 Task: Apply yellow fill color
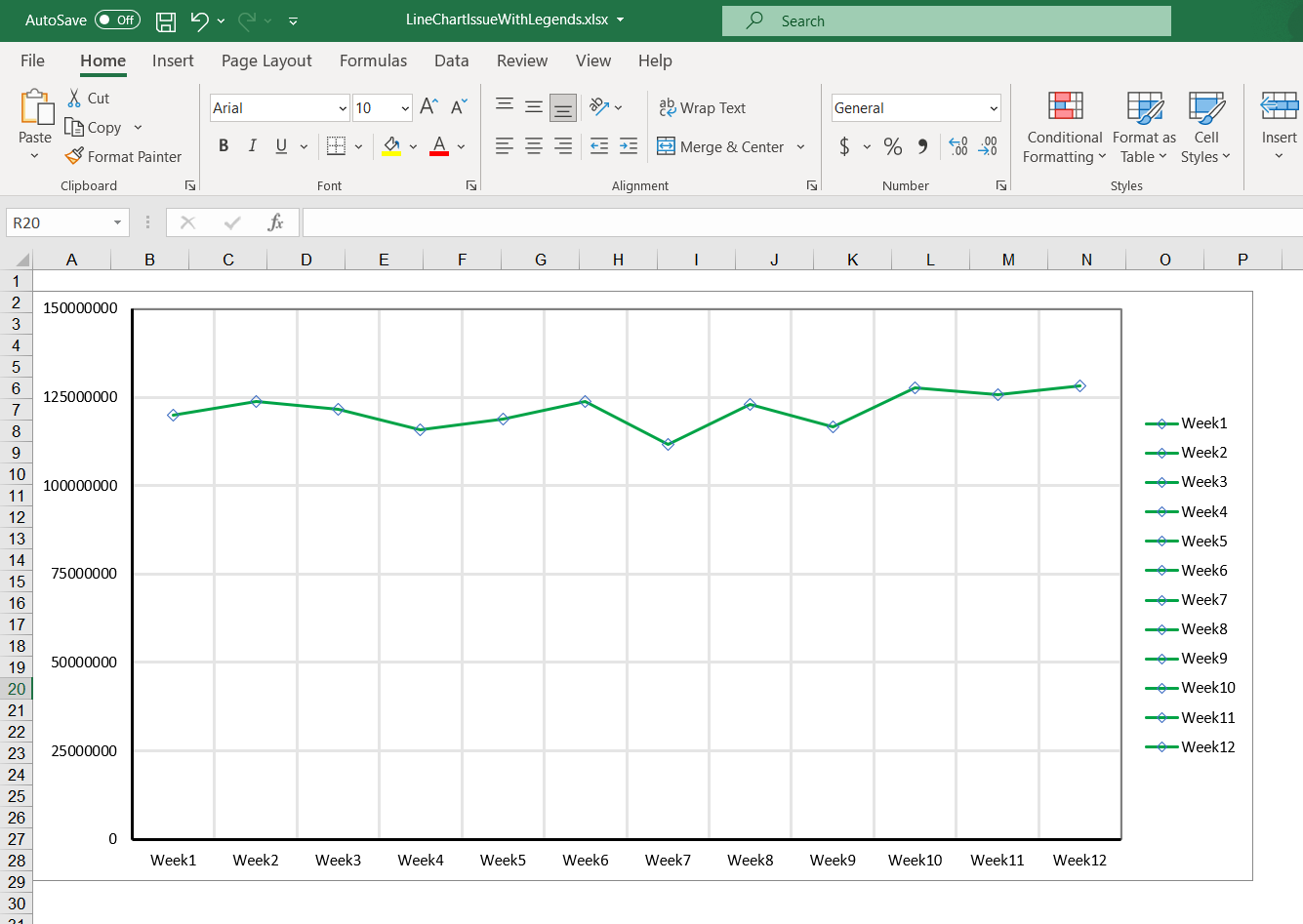pyautogui.click(x=391, y=146)
